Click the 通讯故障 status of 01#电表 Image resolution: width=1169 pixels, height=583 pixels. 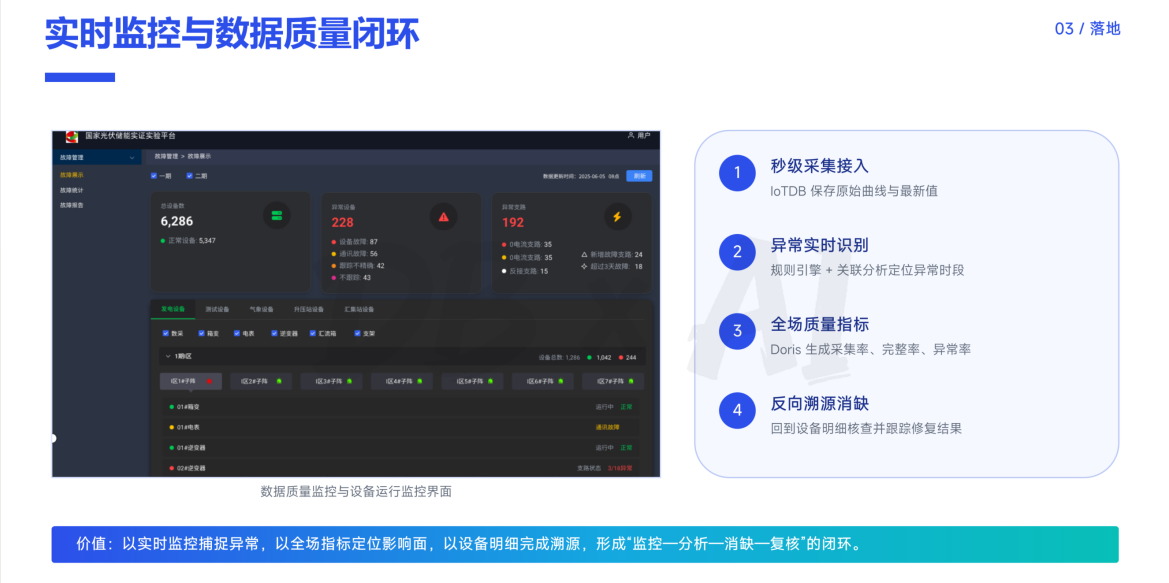(x=608, y=427)
